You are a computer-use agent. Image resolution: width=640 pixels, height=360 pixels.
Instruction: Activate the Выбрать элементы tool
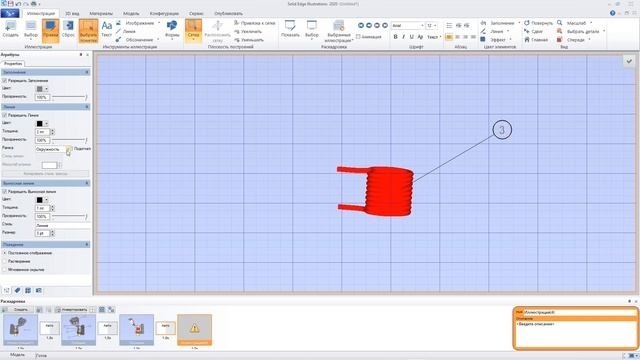click(x=88, y=31)
